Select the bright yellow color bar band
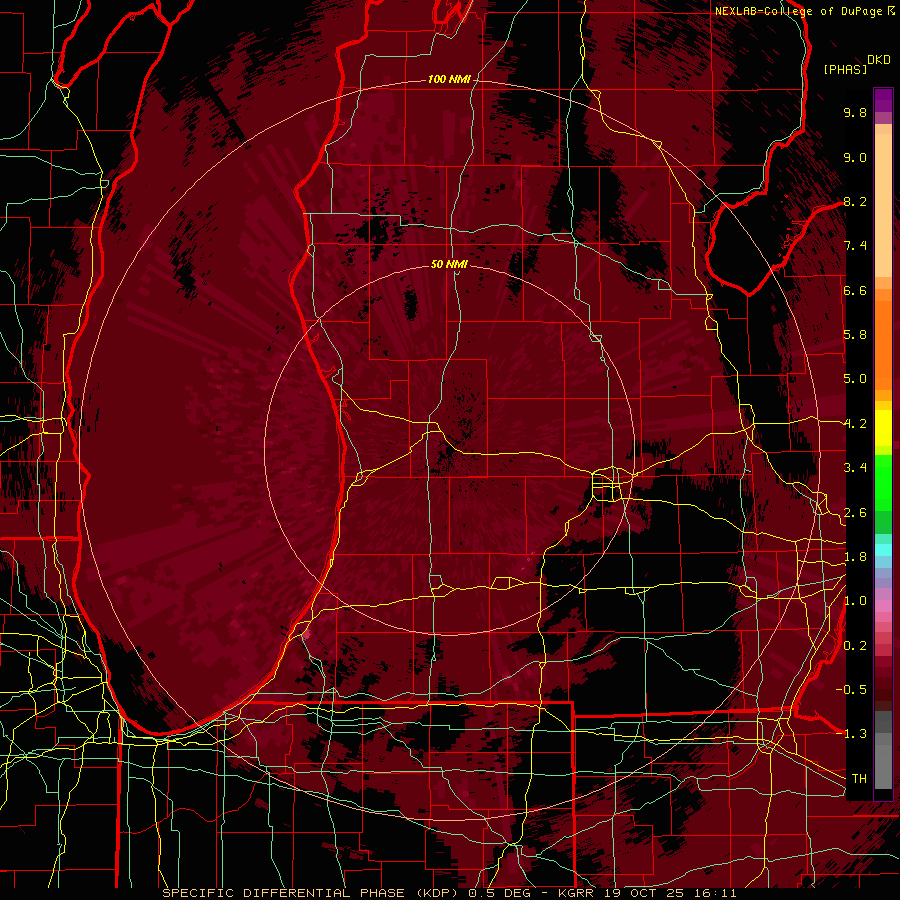Viewport: 900px width, 900px height. pyautogui.click(x=883, y=428)
